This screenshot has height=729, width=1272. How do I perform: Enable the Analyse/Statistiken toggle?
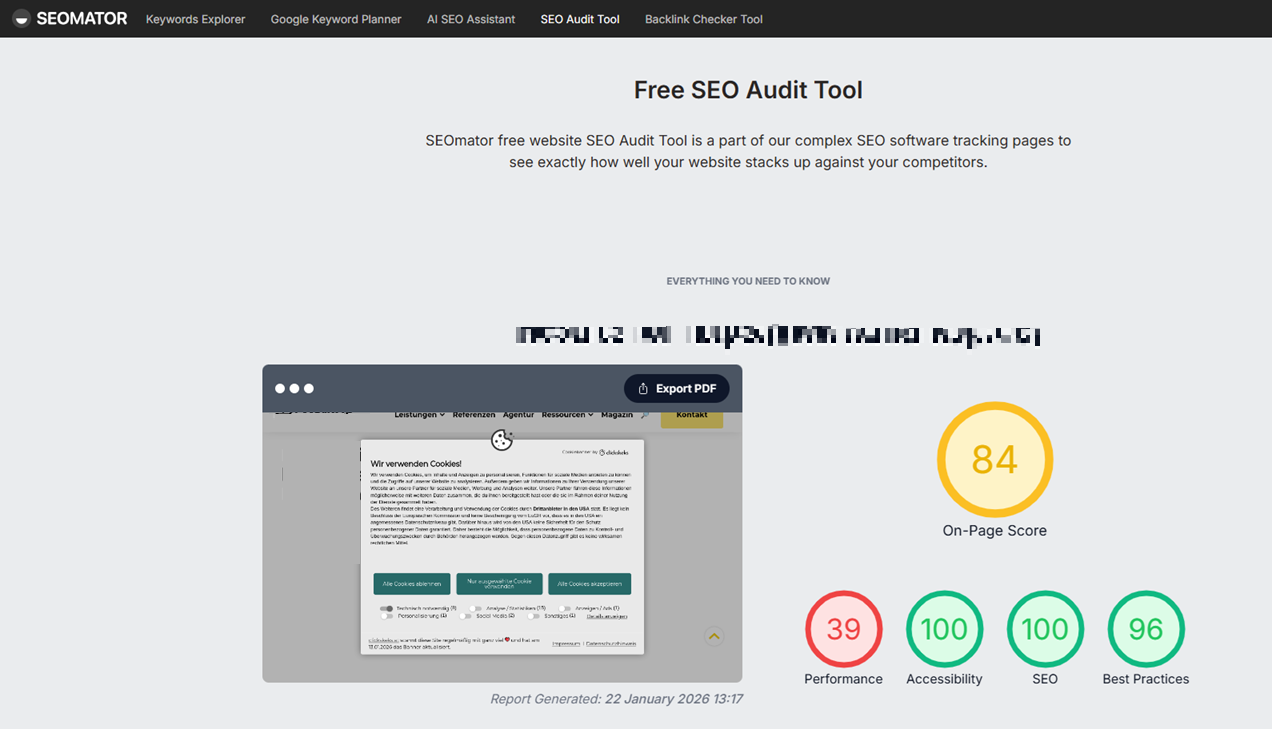click(x=476, y=608)
